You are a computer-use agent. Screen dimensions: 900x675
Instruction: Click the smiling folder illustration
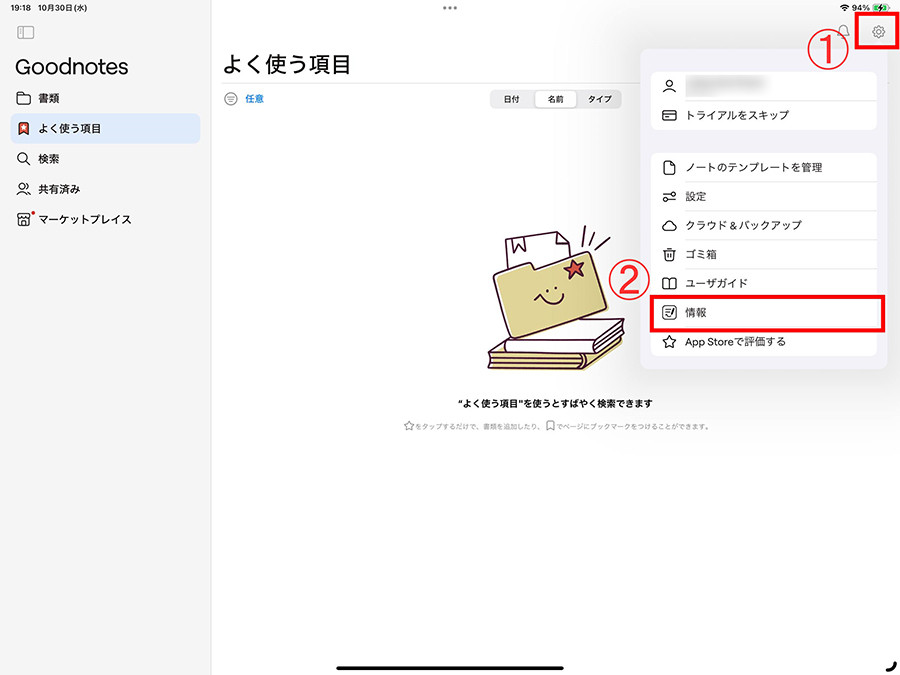pos(556,297)
